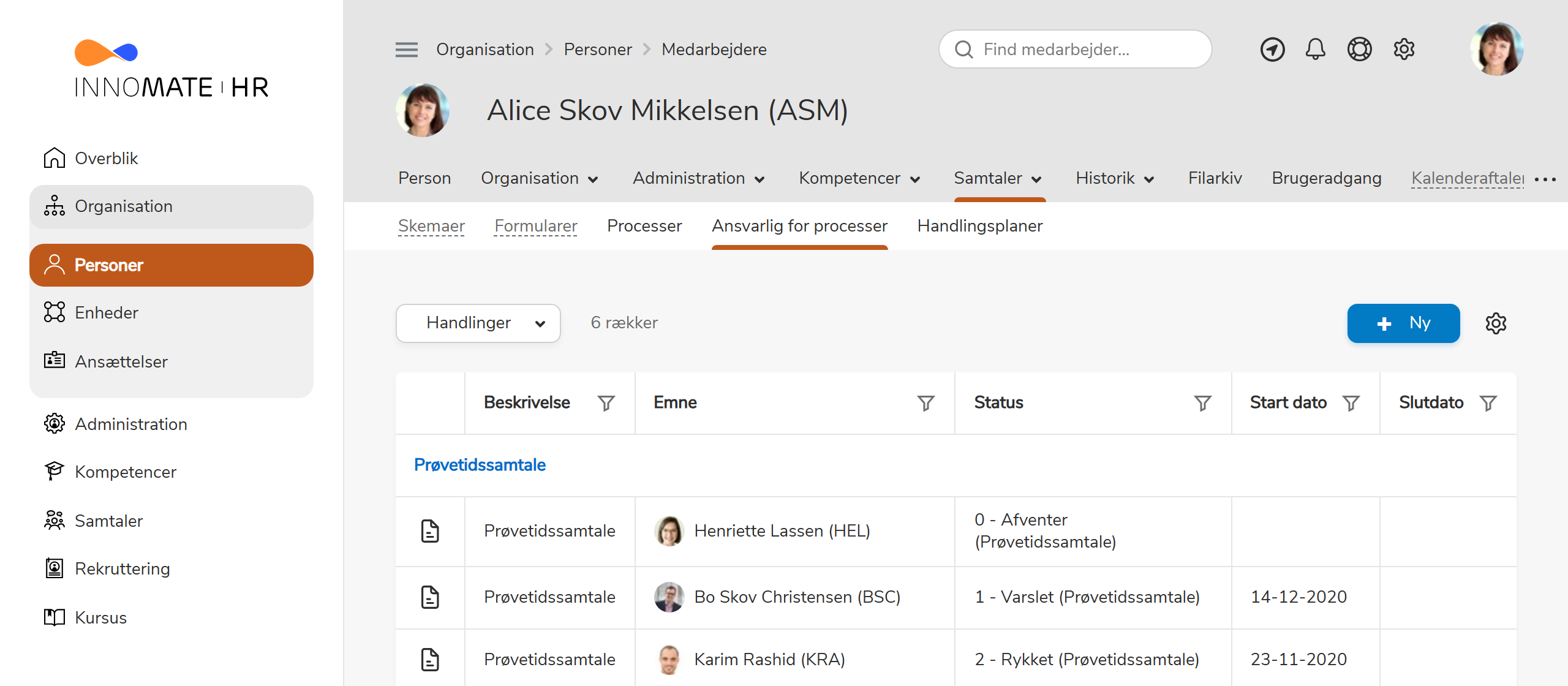This screenshot has width=1568, height=686.
Task: Expand the Kompetencer tab dropdown
Action: (x=915, y=179)
